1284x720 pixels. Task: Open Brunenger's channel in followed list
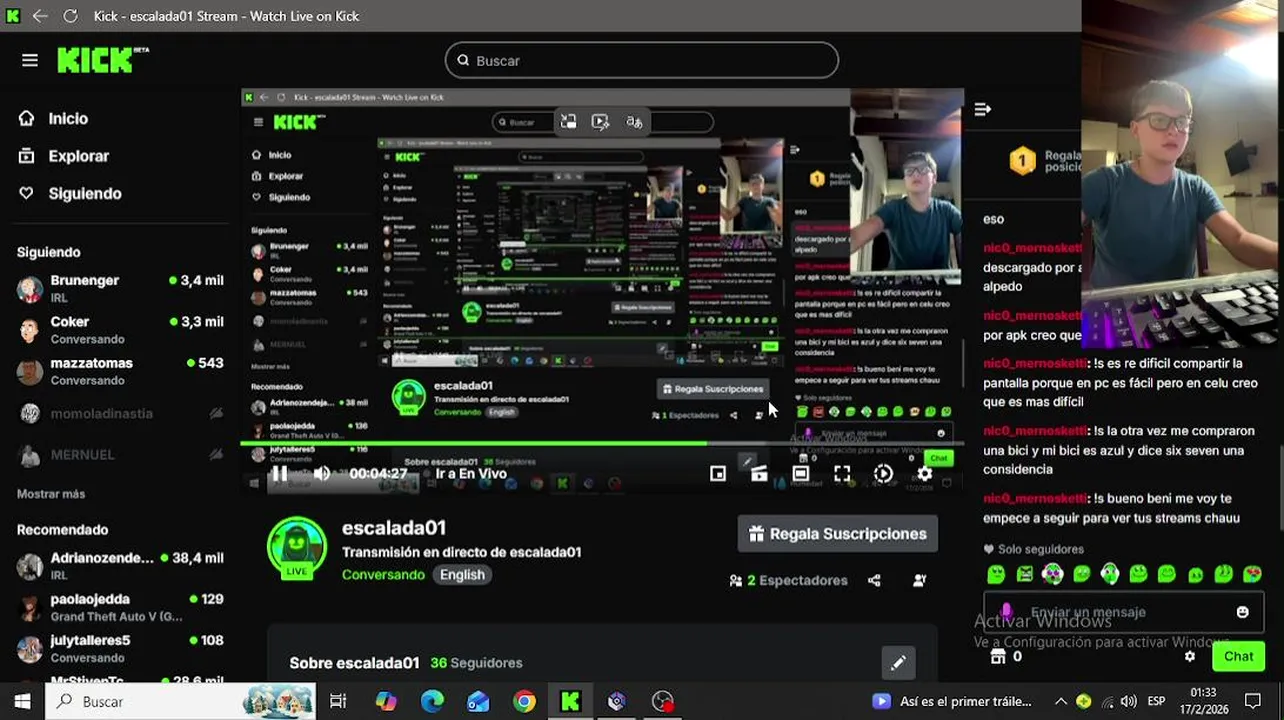coord(120,288)
